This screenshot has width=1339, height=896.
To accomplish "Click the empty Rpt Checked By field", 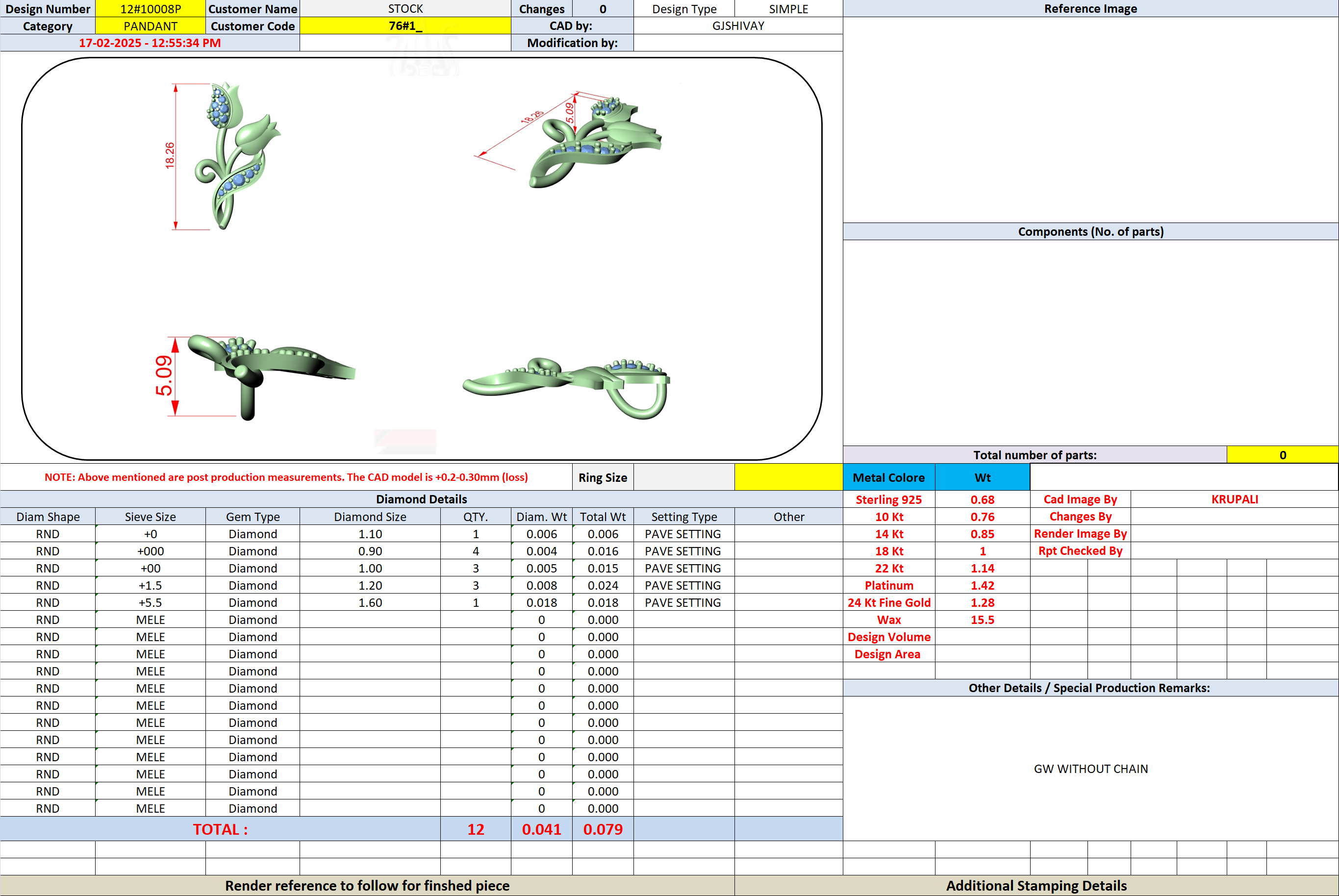I will (1235, 550).
